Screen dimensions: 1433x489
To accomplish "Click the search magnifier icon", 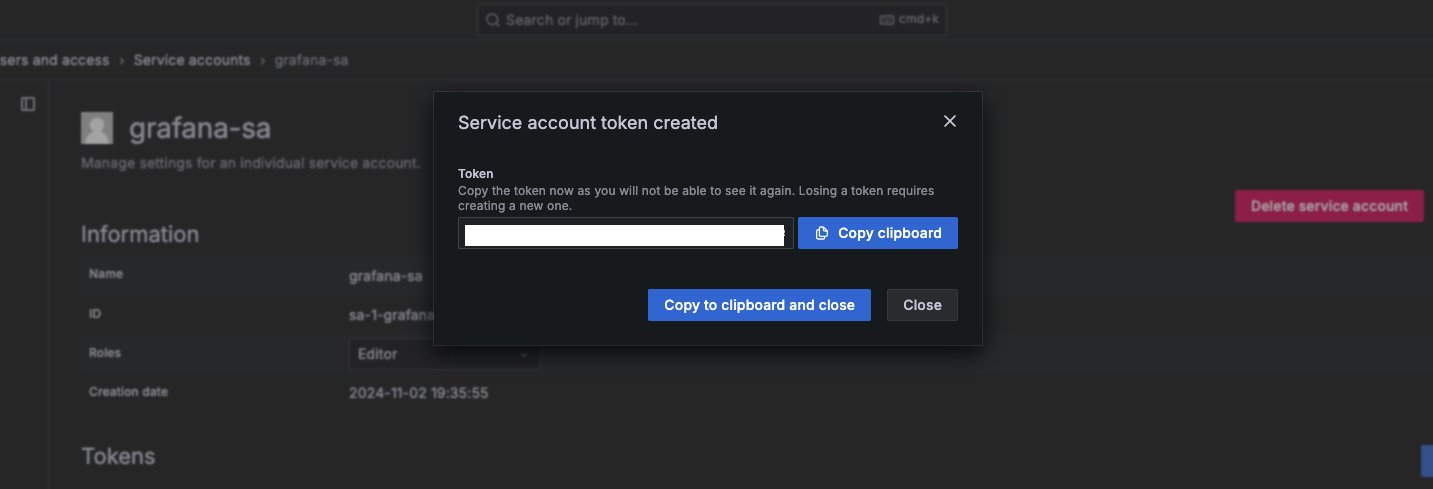I will 493,20.
